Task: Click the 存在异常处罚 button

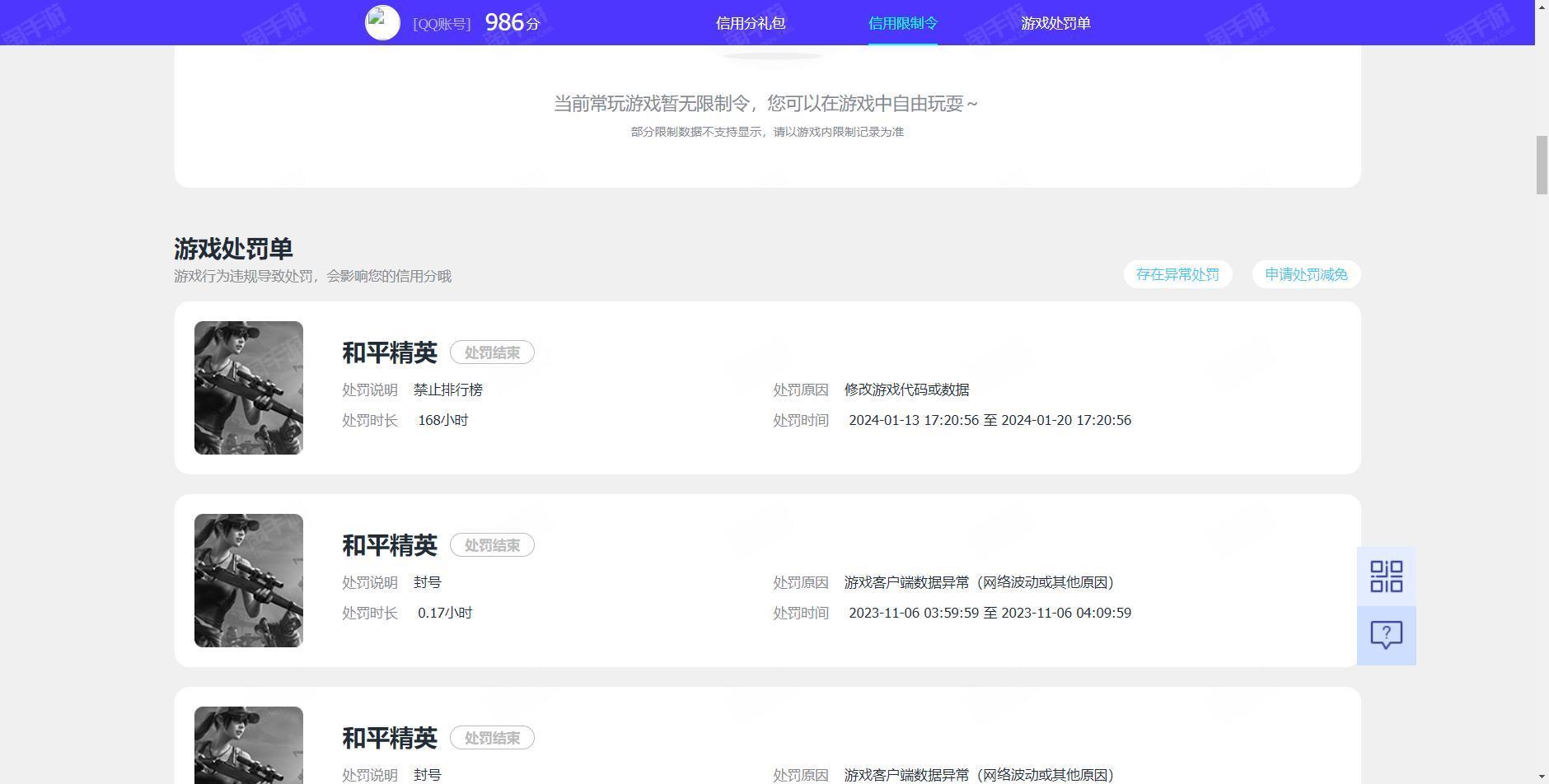Action: pos(1177,274)
